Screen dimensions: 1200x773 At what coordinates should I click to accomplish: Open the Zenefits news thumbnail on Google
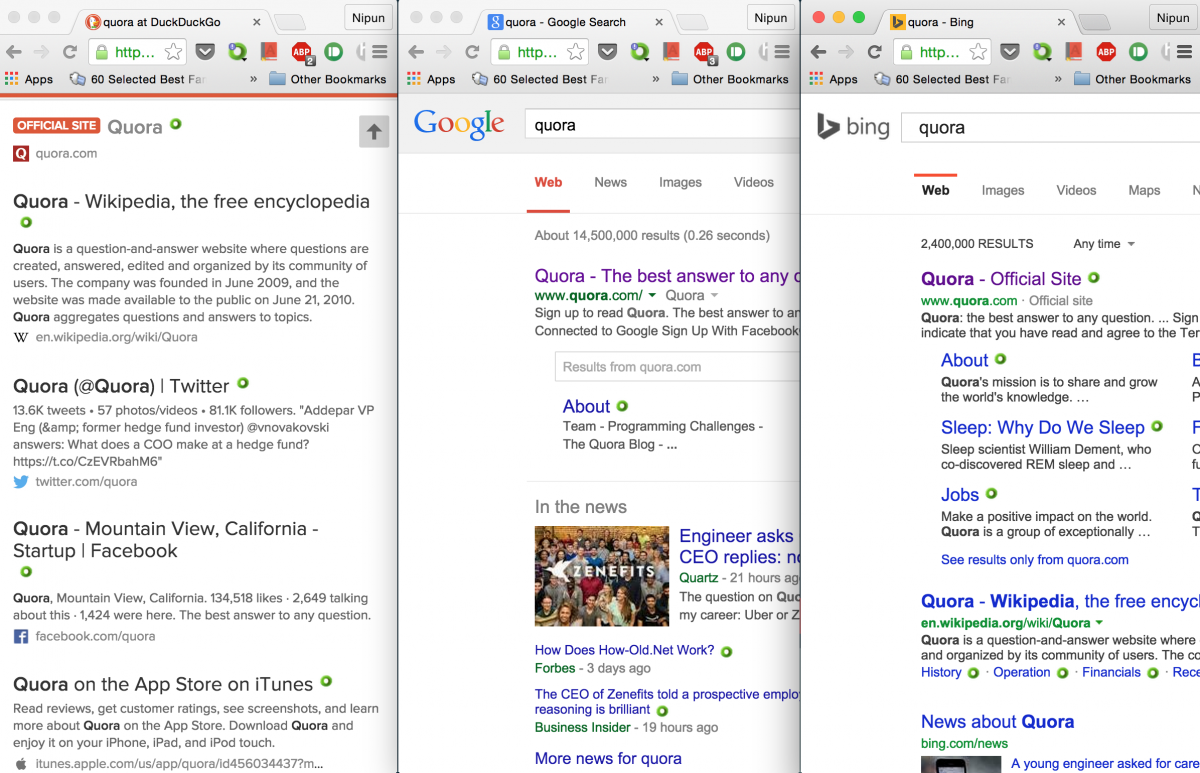point(602,576)
